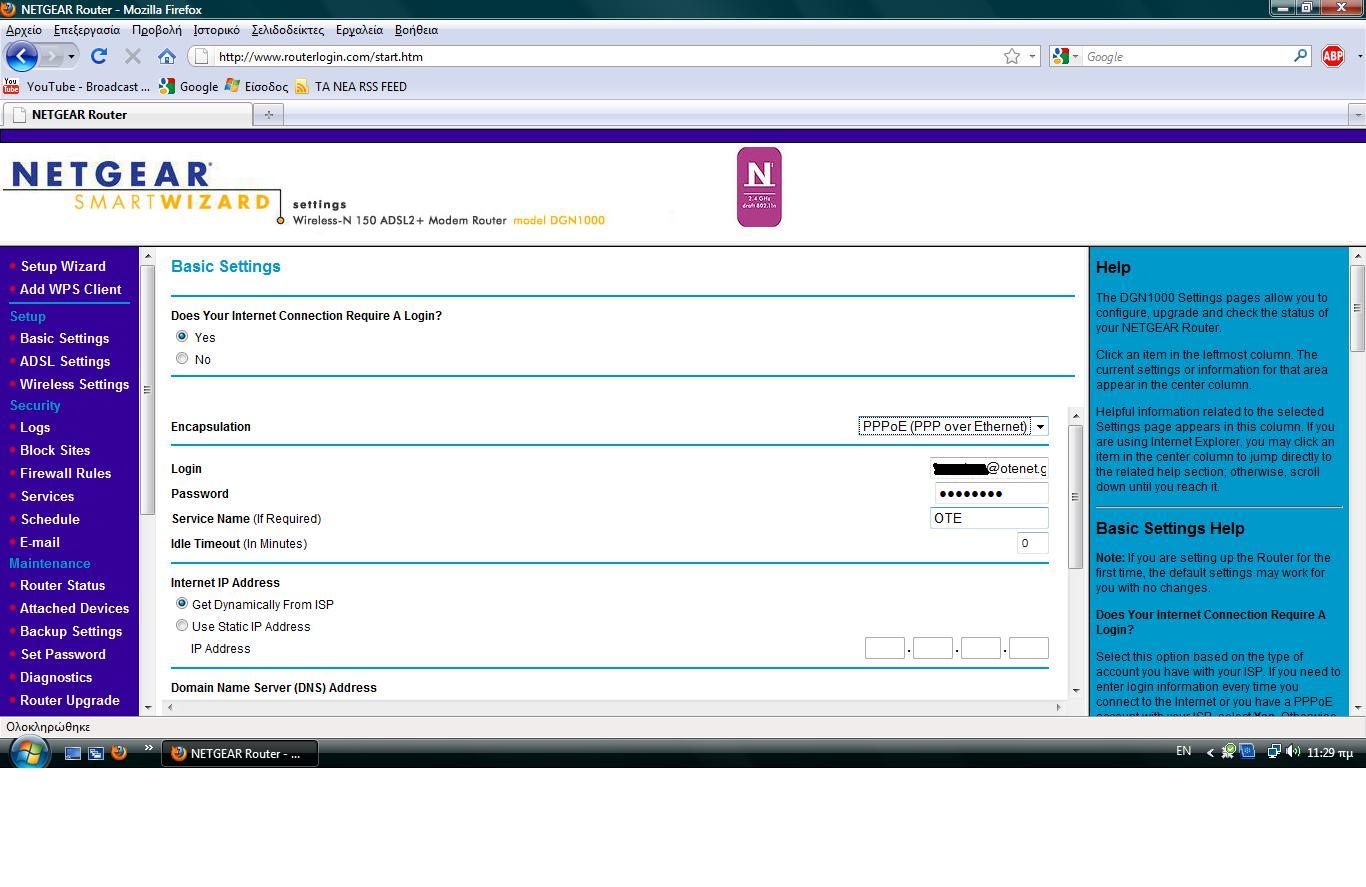Open the YouTube - Broadcast bookmark
This screenshot has height=887, width=1366.
pyautogui.click(x=77, y=86)
